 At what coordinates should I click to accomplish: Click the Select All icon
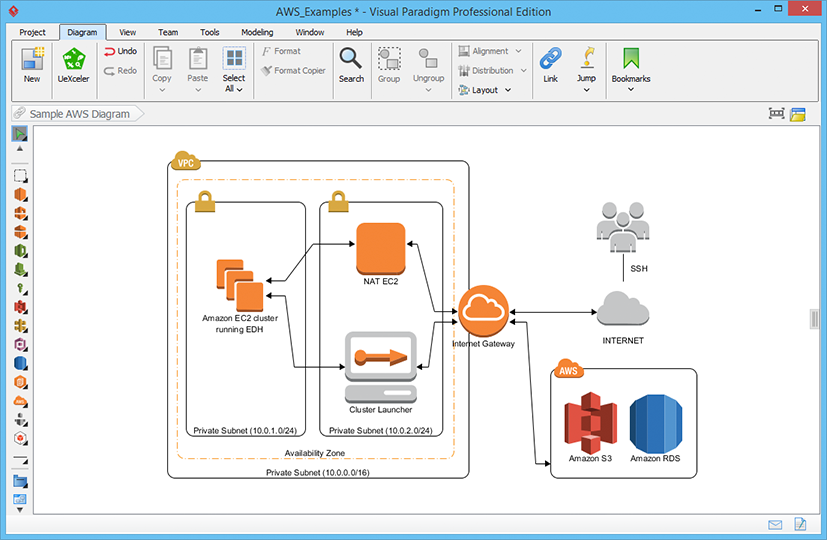pyautogui.click(x=234, y=58)
